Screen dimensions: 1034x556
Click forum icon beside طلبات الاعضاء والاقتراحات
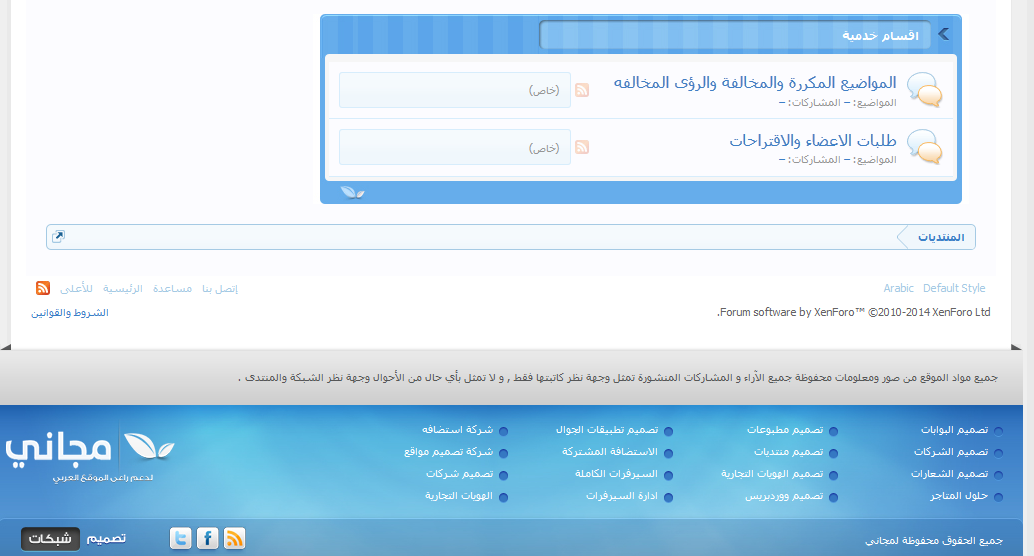pos(923,147)
